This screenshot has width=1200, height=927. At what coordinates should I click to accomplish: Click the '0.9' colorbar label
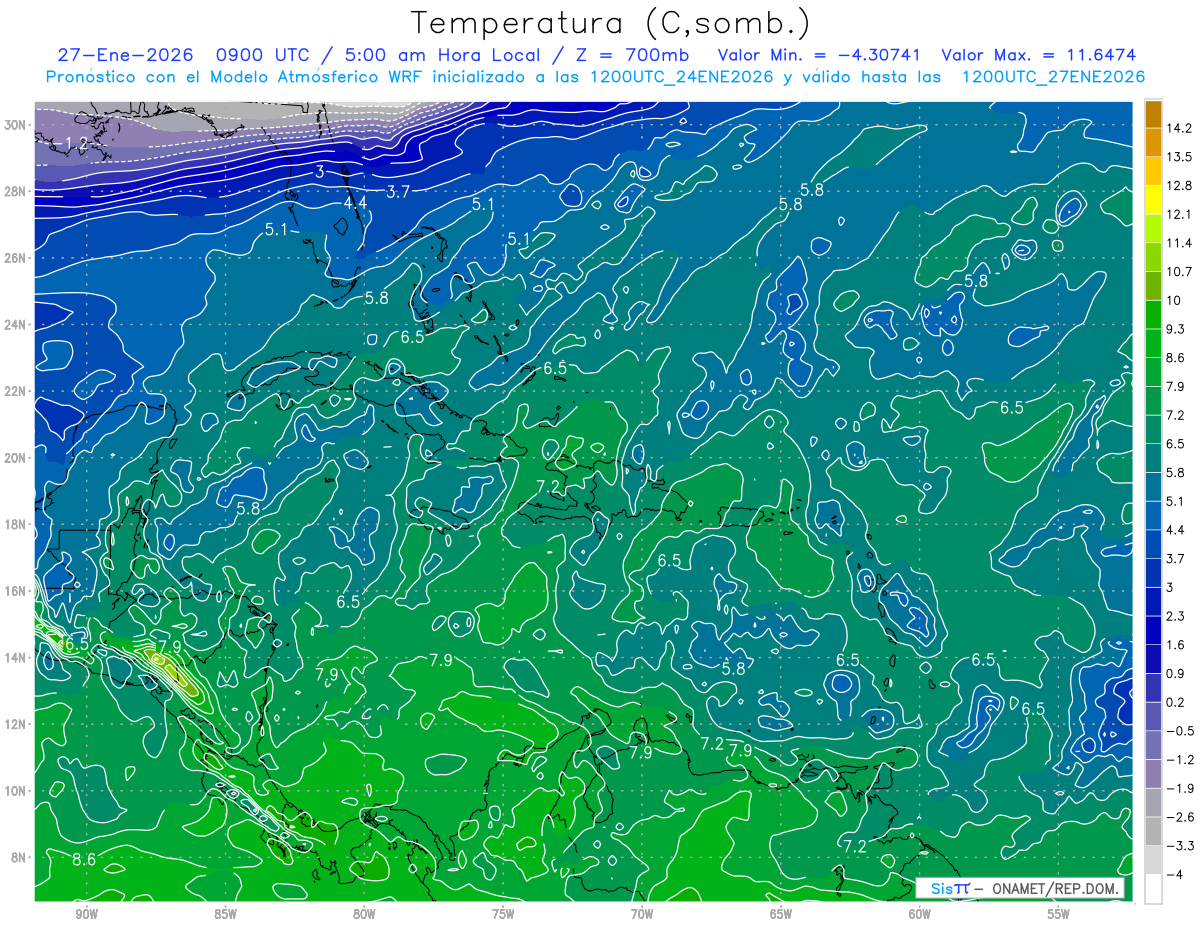(1177, 673)
